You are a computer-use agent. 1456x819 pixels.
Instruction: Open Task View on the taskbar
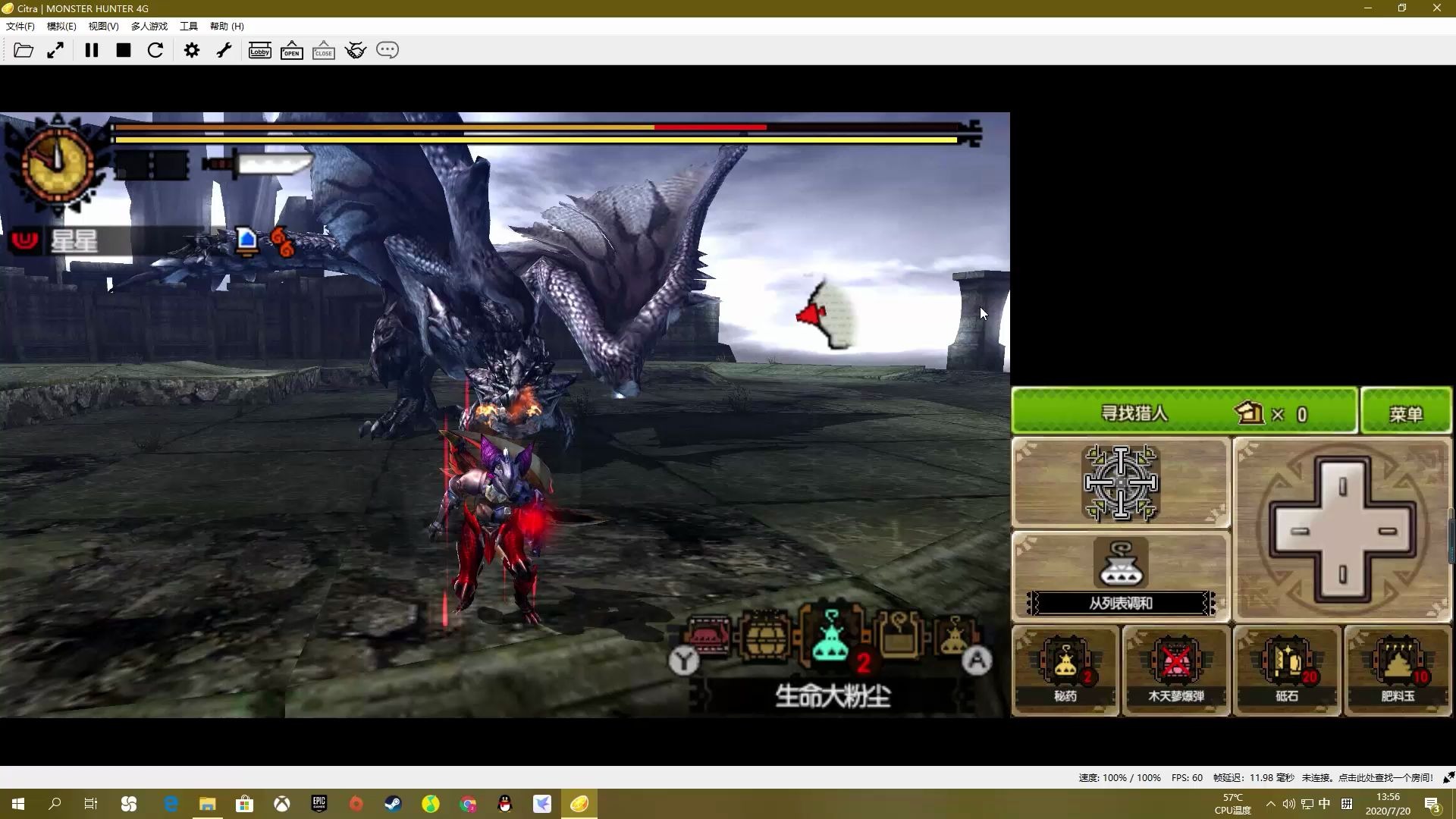point(91,804)
